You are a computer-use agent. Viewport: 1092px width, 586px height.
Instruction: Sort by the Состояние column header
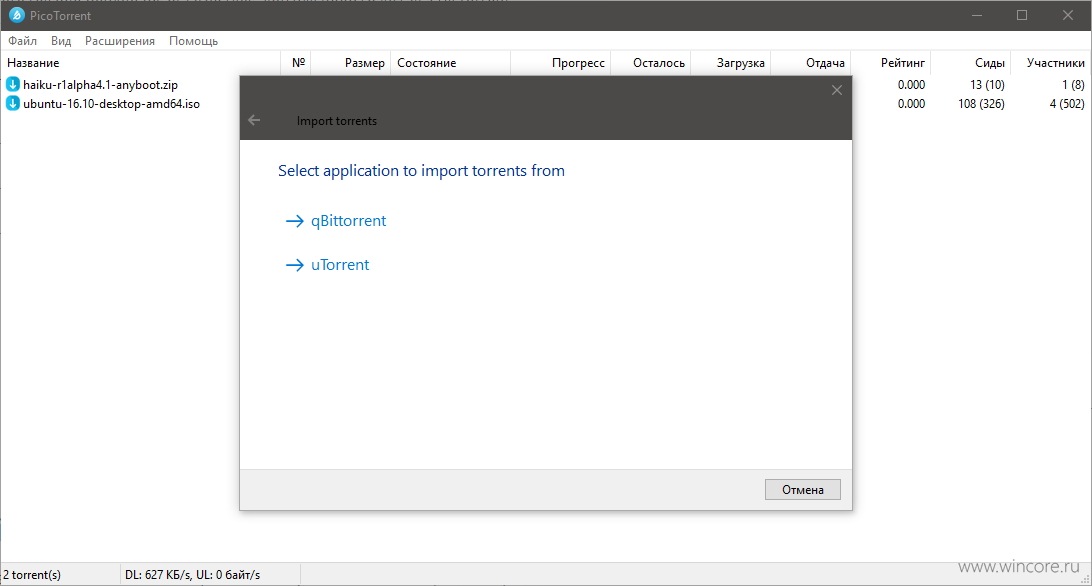click(x=450, y=63)
